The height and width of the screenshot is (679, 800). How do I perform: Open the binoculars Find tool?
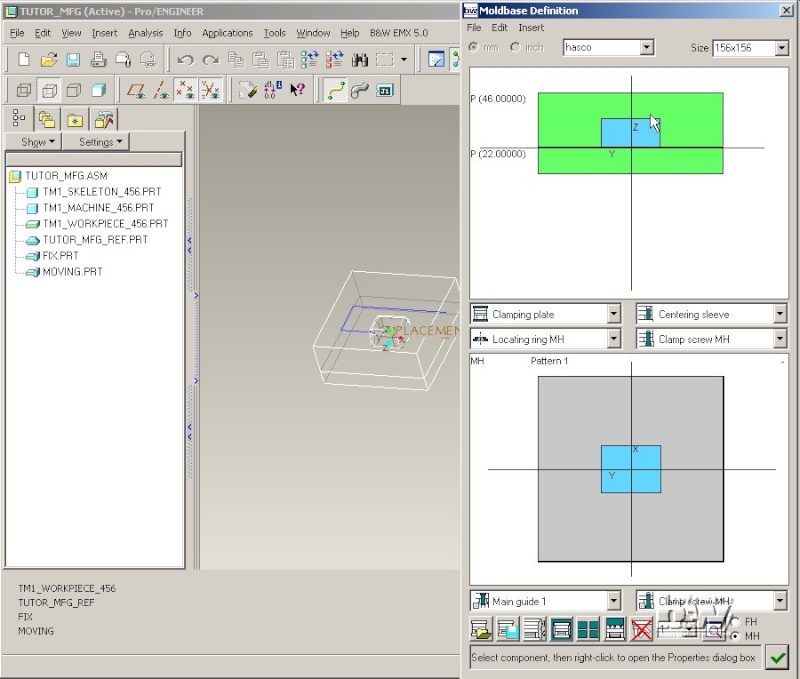(x=360, y=60)
